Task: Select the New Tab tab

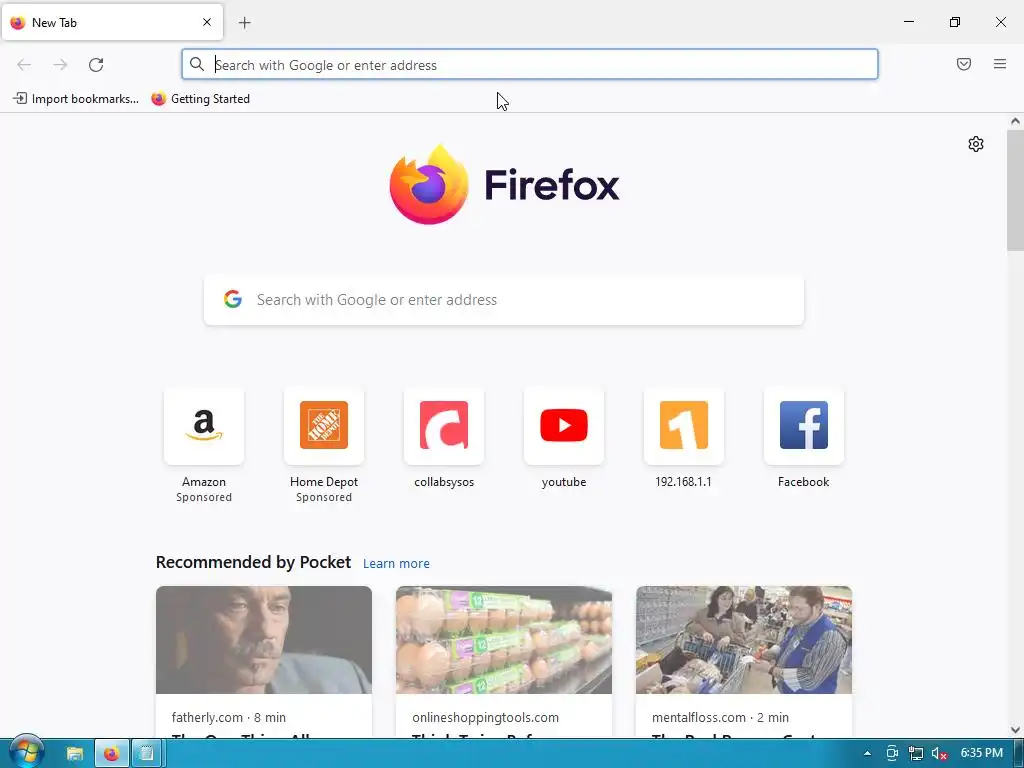Action: pyautogui.click(x=112, y=22)
